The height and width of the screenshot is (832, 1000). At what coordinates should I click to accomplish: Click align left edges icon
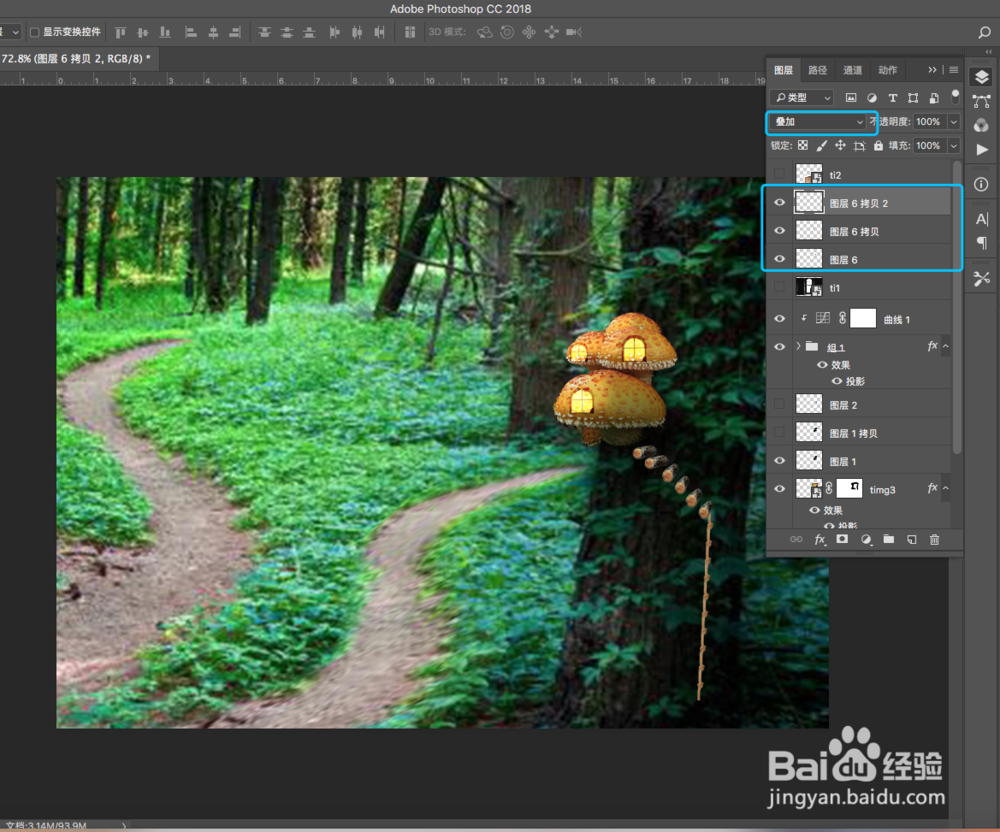[x=190, y=32]
